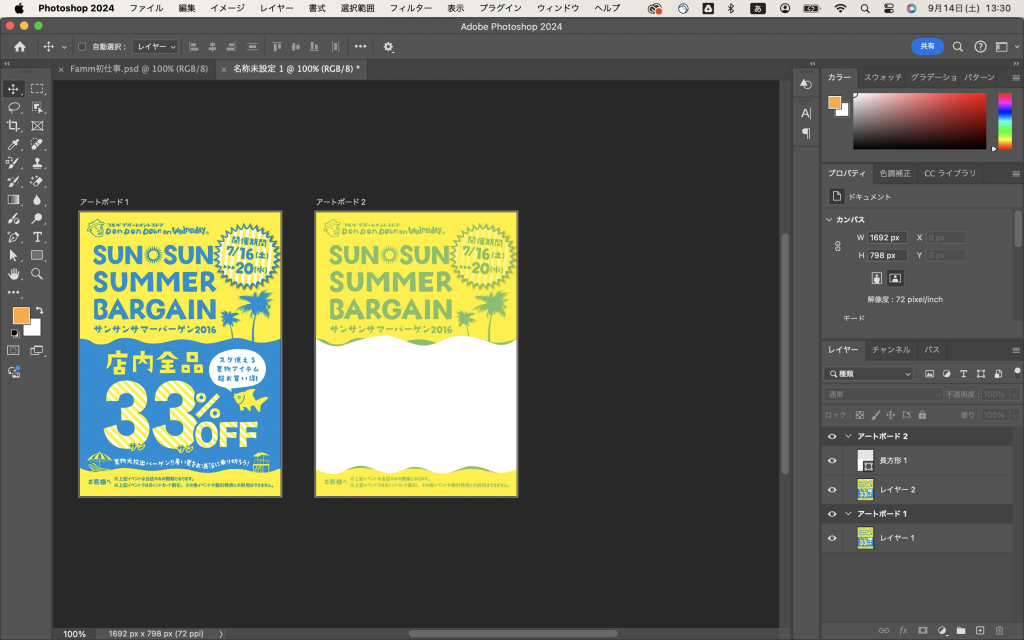This screenshot has width=1024, height=640.
Task: Collapse the カンバス section
Action: 829,219
